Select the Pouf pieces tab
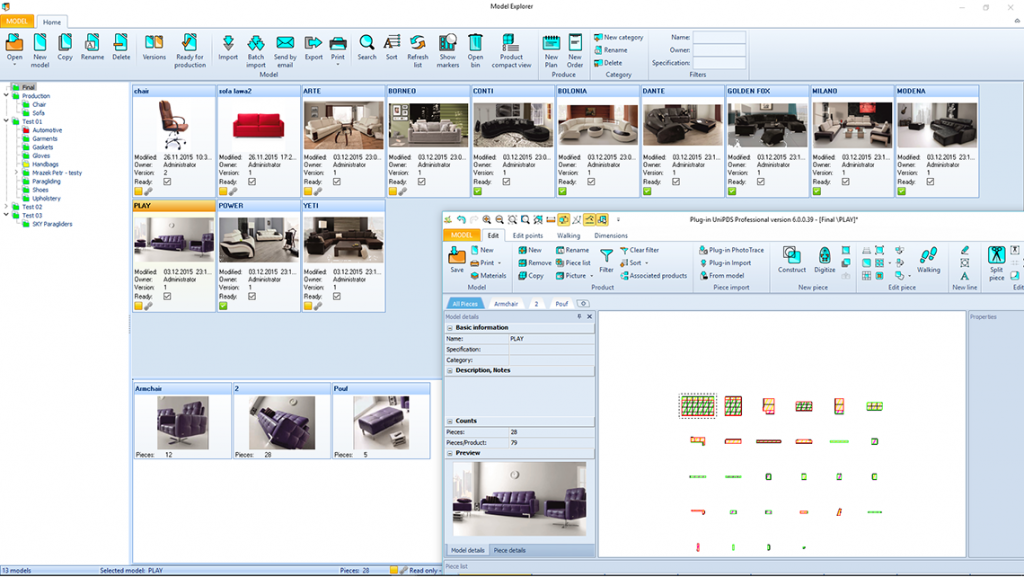 (562, 304)
